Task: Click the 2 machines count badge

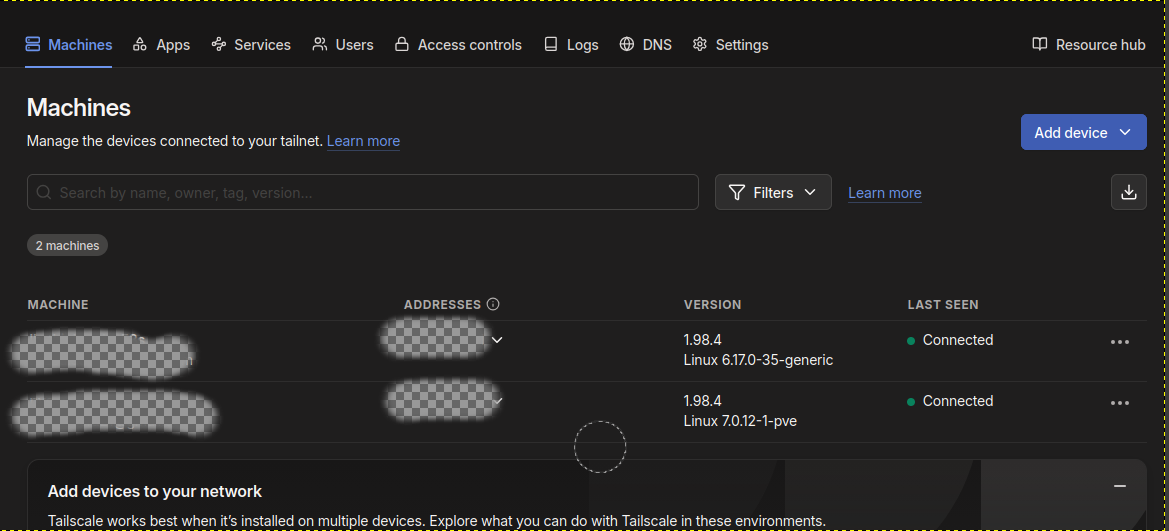Action: [67, 245]
